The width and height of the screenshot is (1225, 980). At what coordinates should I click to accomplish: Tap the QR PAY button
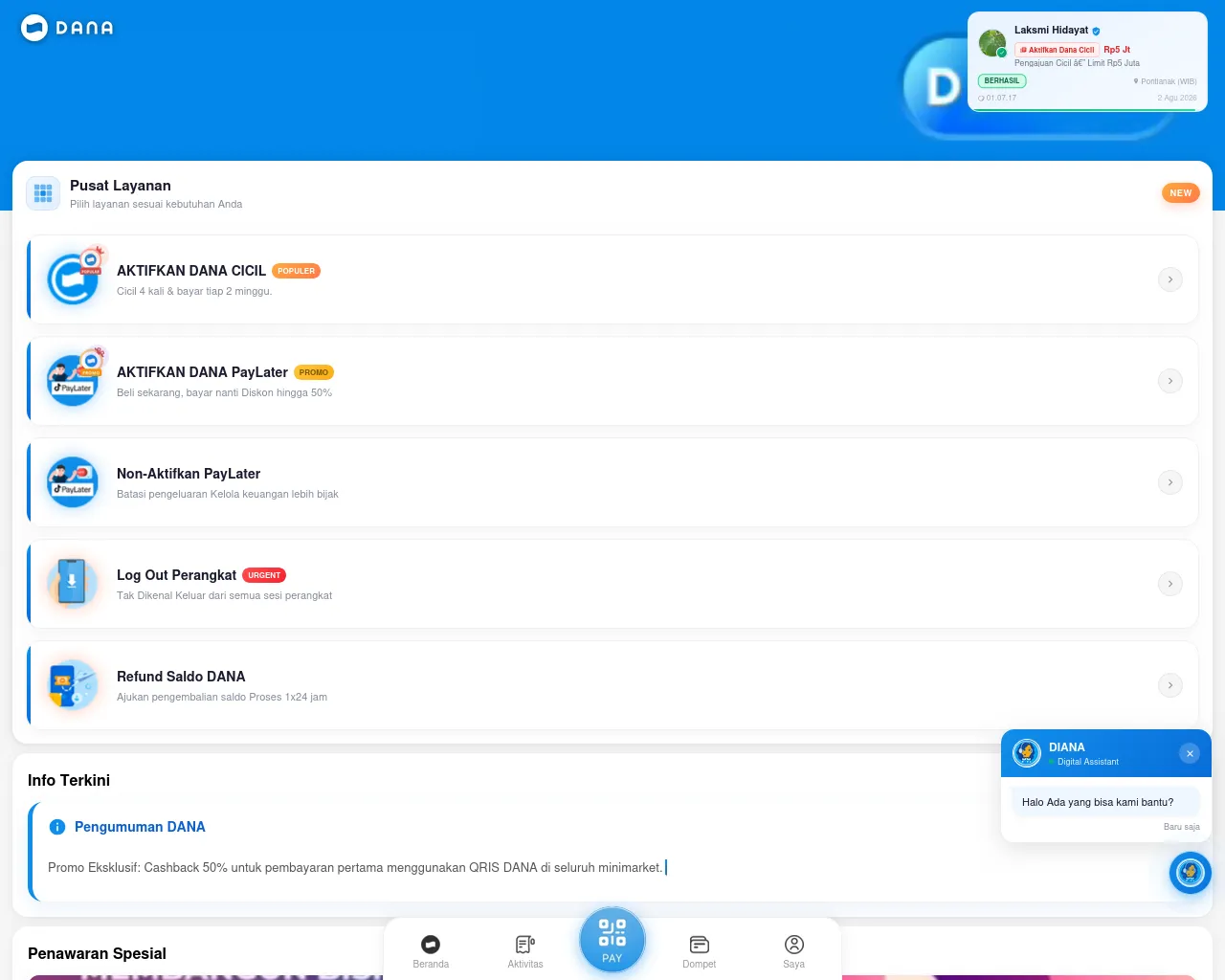612,940
